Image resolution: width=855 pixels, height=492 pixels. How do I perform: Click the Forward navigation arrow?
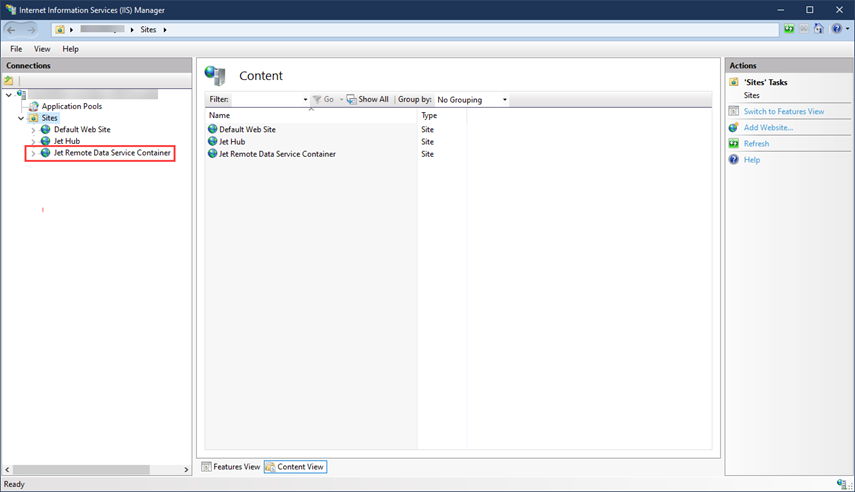coord(31,29)
